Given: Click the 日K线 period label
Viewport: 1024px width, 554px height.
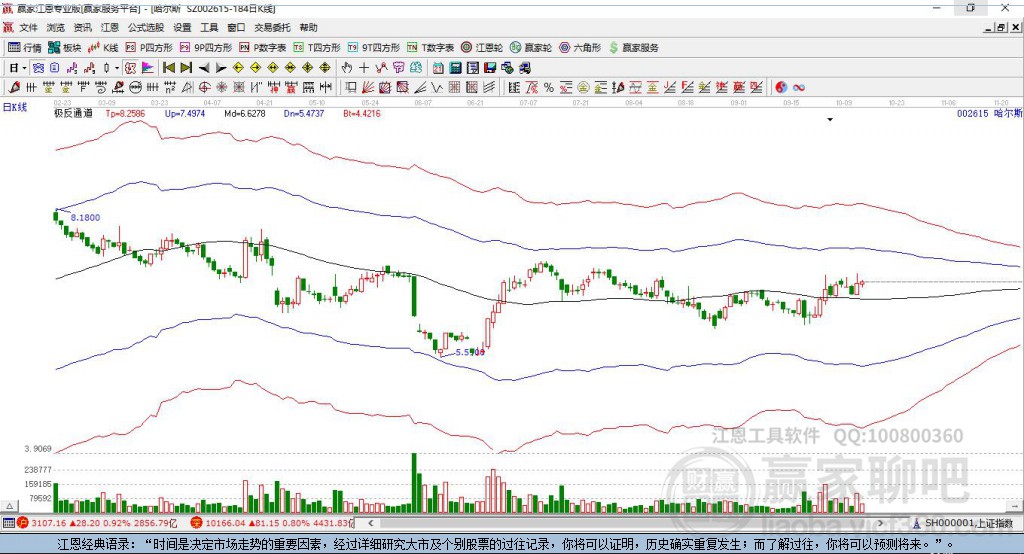Looking at the screenshot, I should point(15,107).
